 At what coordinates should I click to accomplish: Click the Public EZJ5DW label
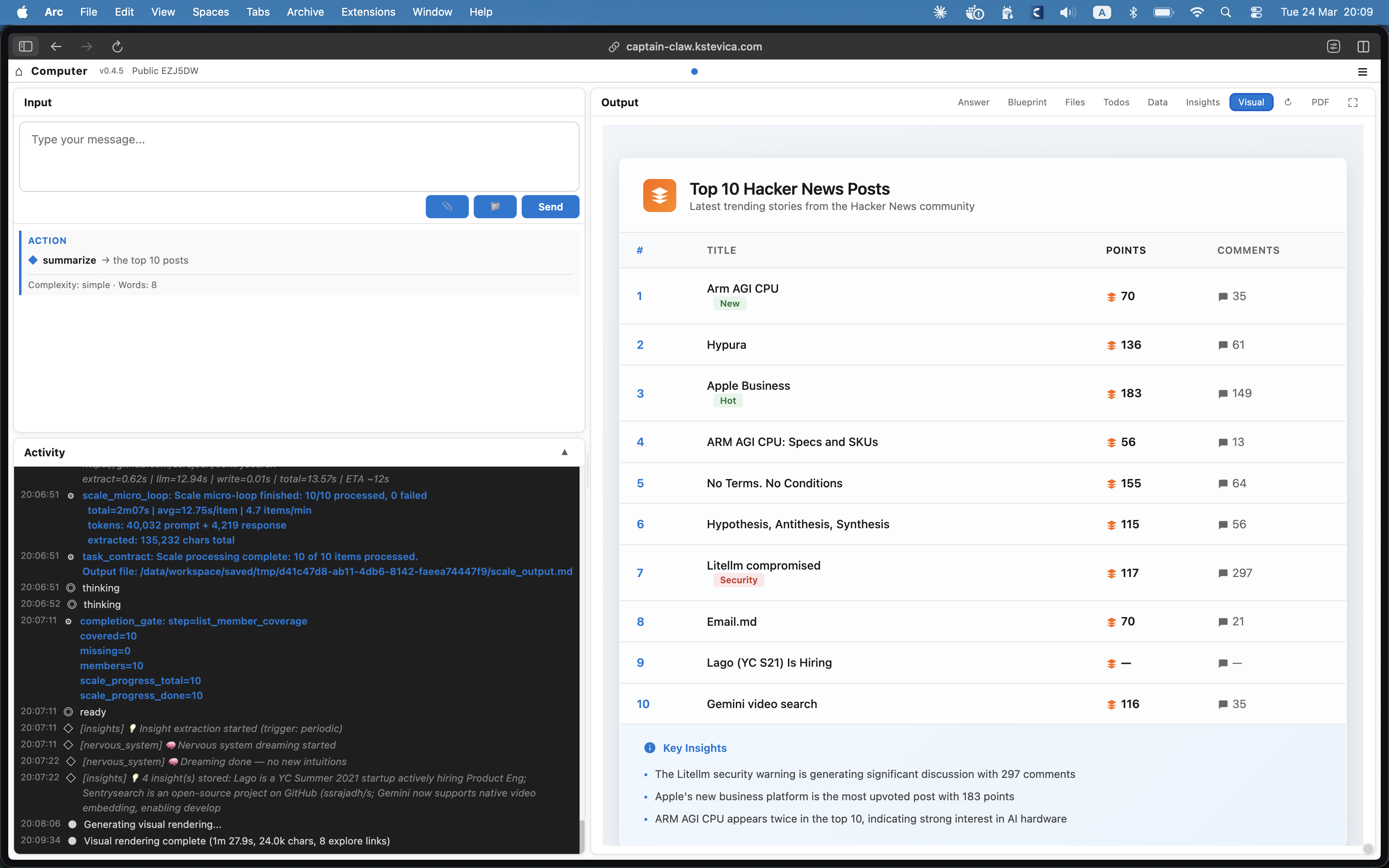click(165, 71)
